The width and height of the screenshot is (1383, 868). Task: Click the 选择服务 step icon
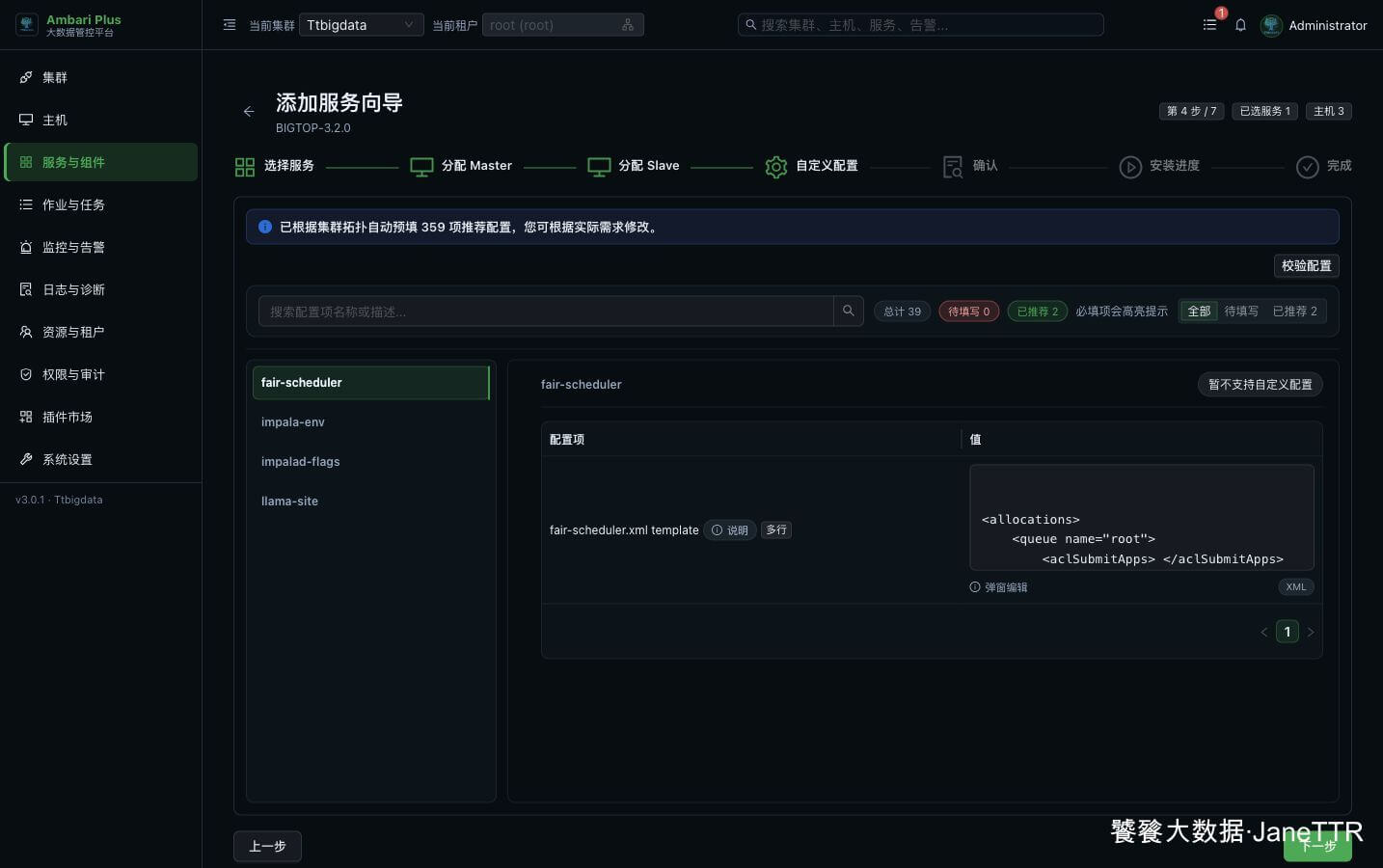[x=245, y=167]
